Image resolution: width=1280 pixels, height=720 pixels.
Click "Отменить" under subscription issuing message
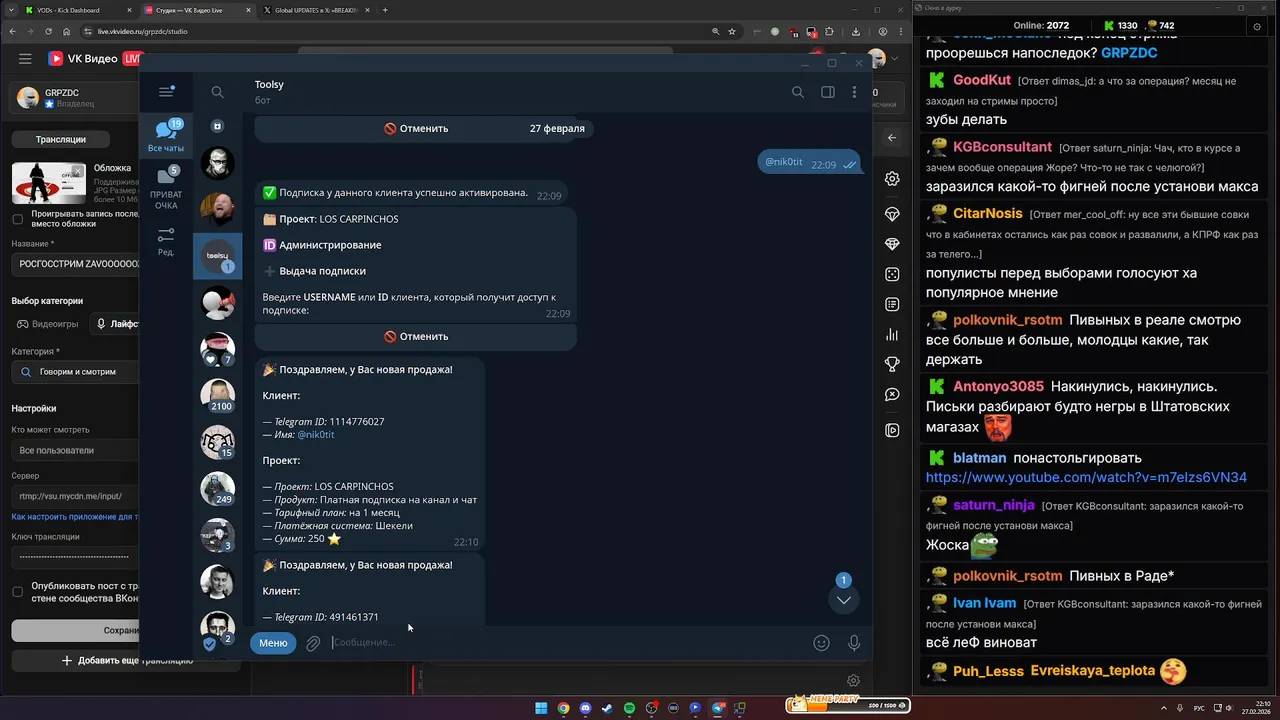(x=416, y=336)
